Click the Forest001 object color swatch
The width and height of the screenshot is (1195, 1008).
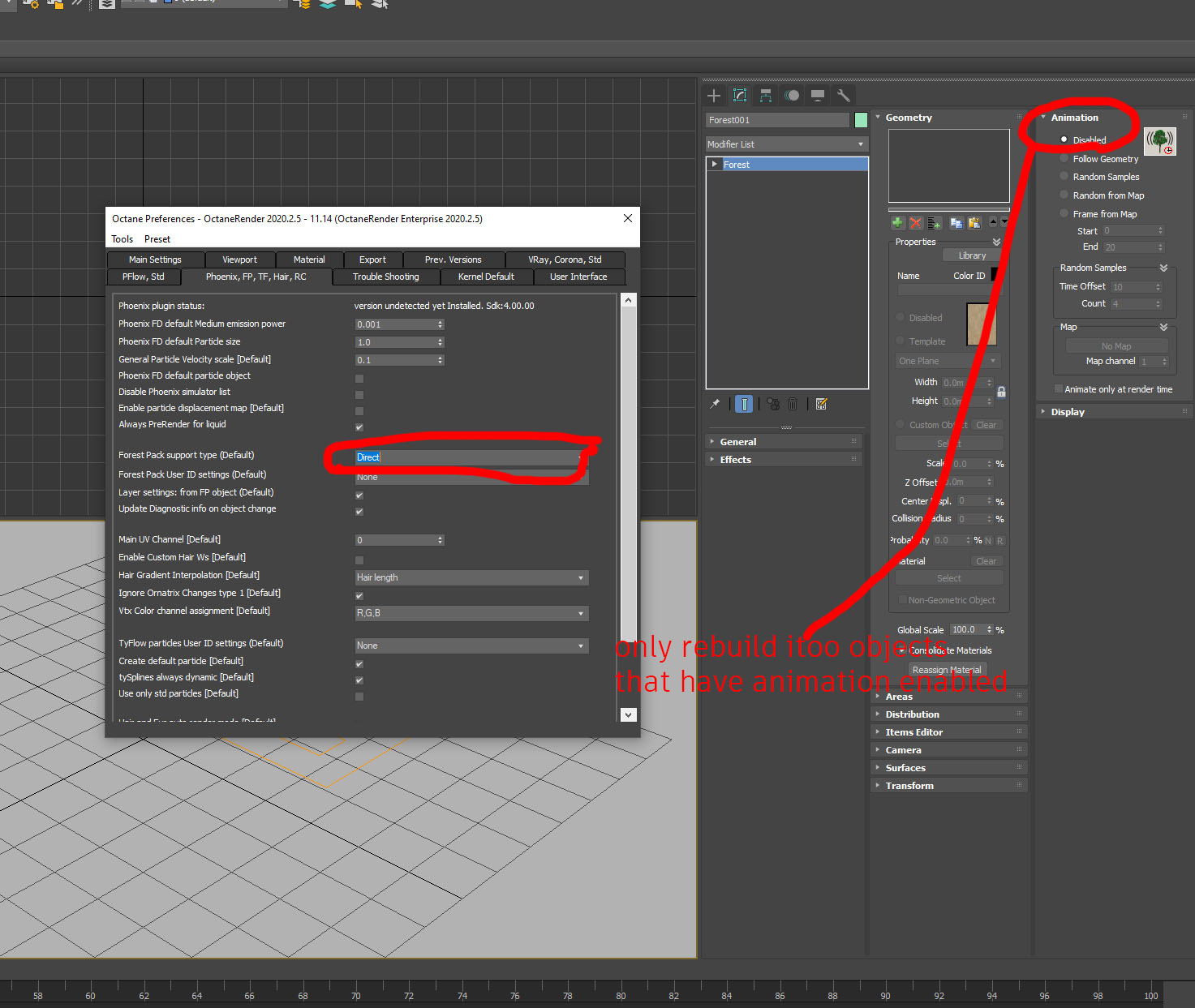point(861,120)
